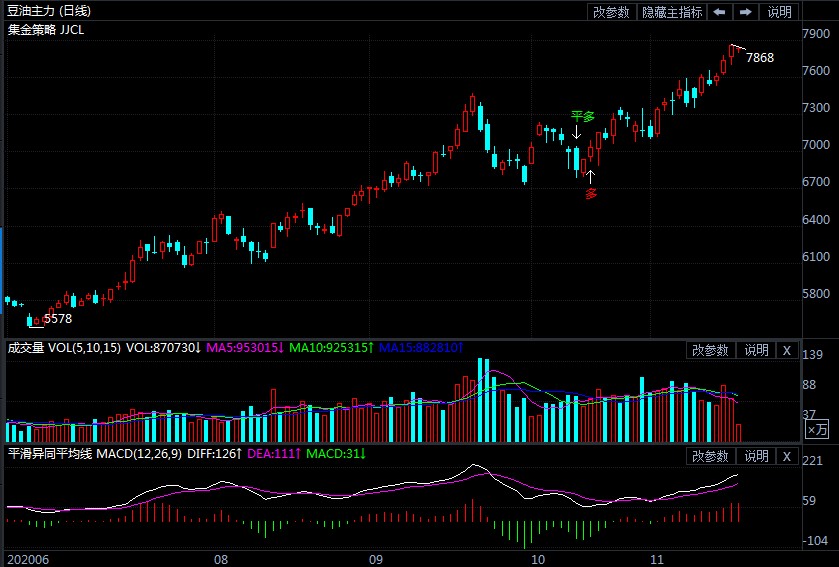Click the 202006 date axis label
This screenshot has height=567, width=839.
click(28, 560)
